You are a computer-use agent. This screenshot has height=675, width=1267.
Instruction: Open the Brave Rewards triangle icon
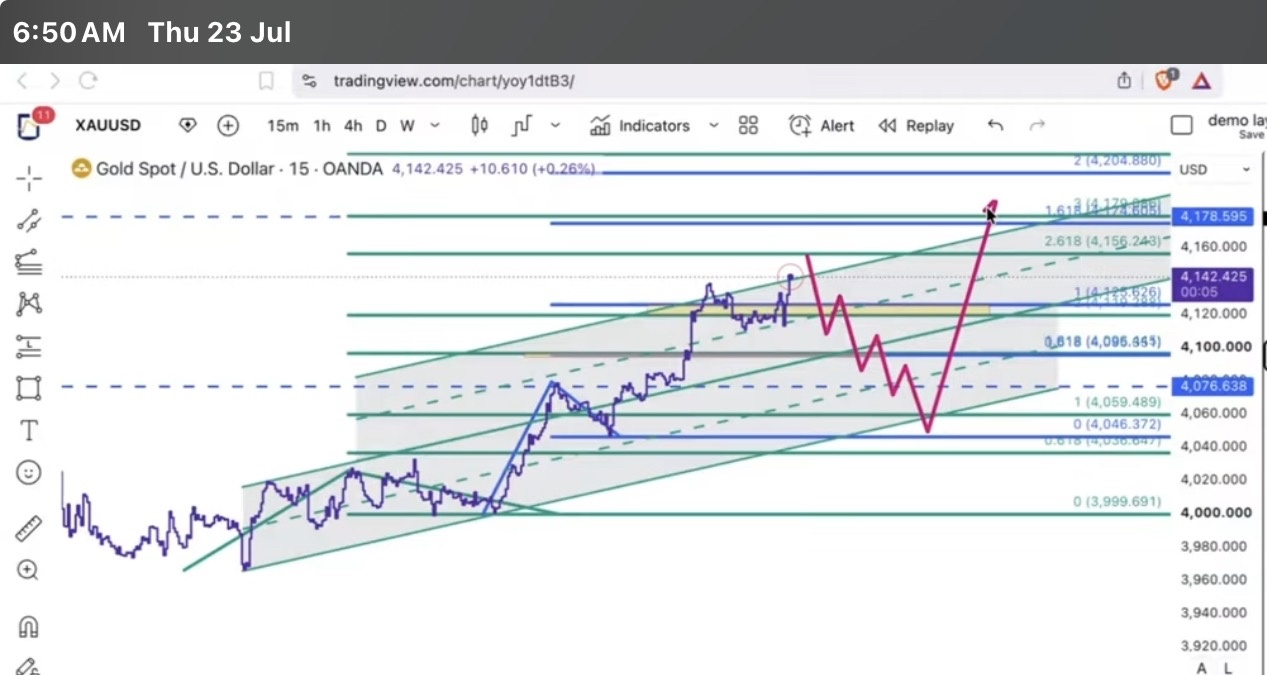pyautogui.click(x=1202, y=81)
